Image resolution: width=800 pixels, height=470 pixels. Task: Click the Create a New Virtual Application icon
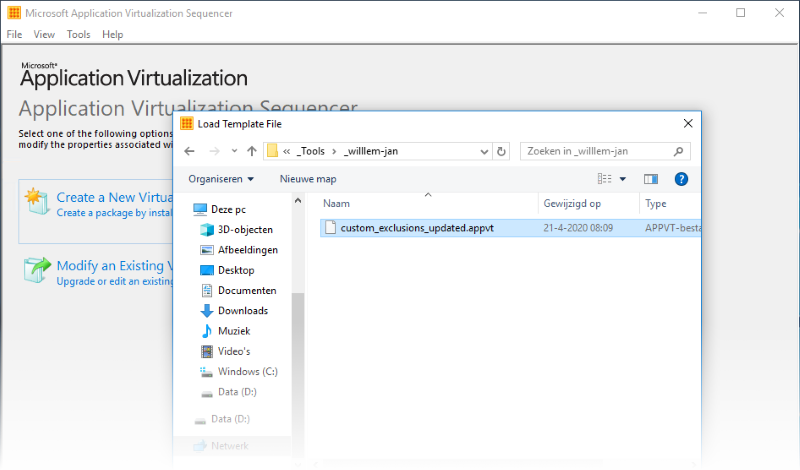37,198
